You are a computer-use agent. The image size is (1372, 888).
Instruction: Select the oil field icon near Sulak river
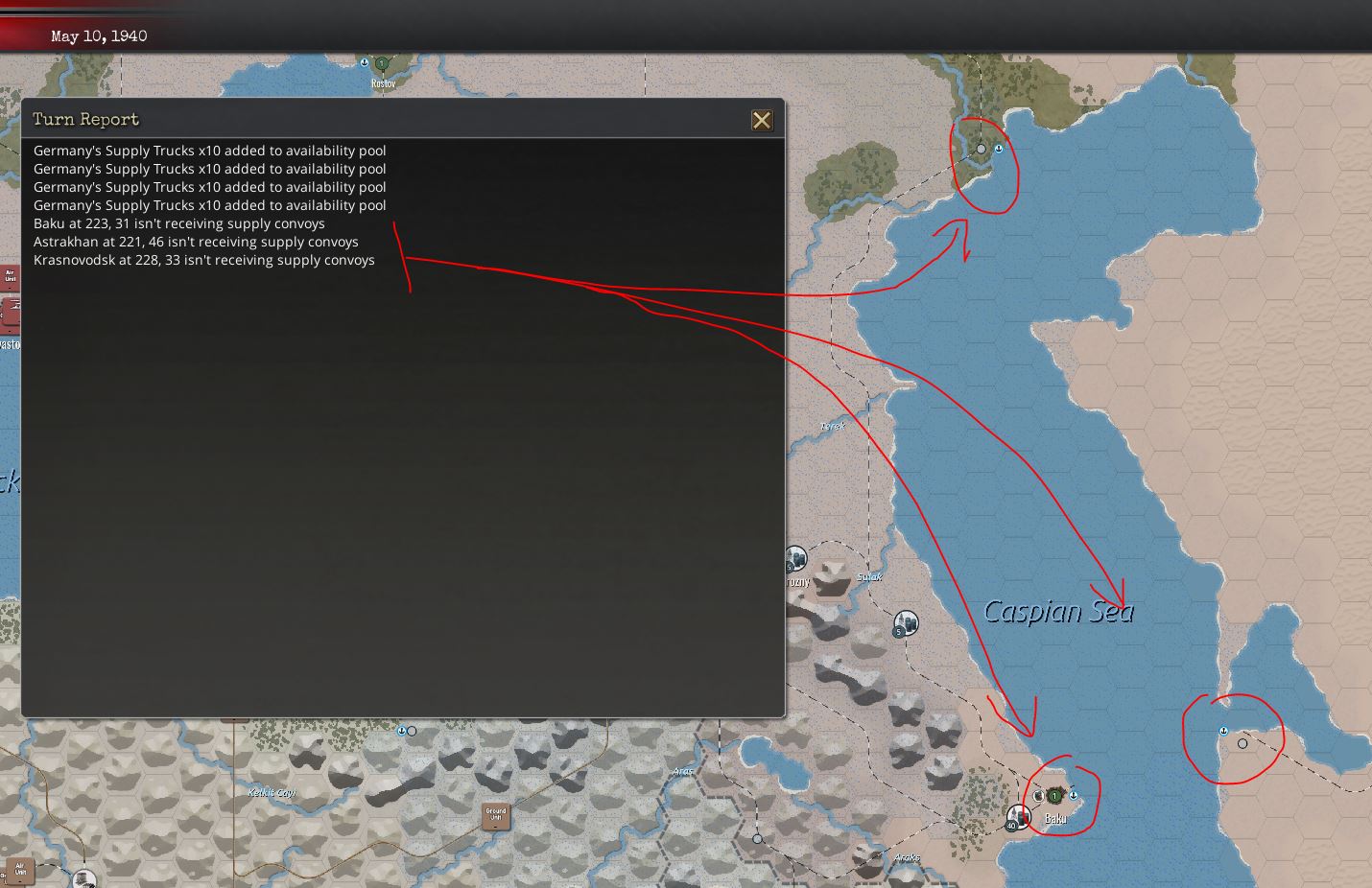906,623
